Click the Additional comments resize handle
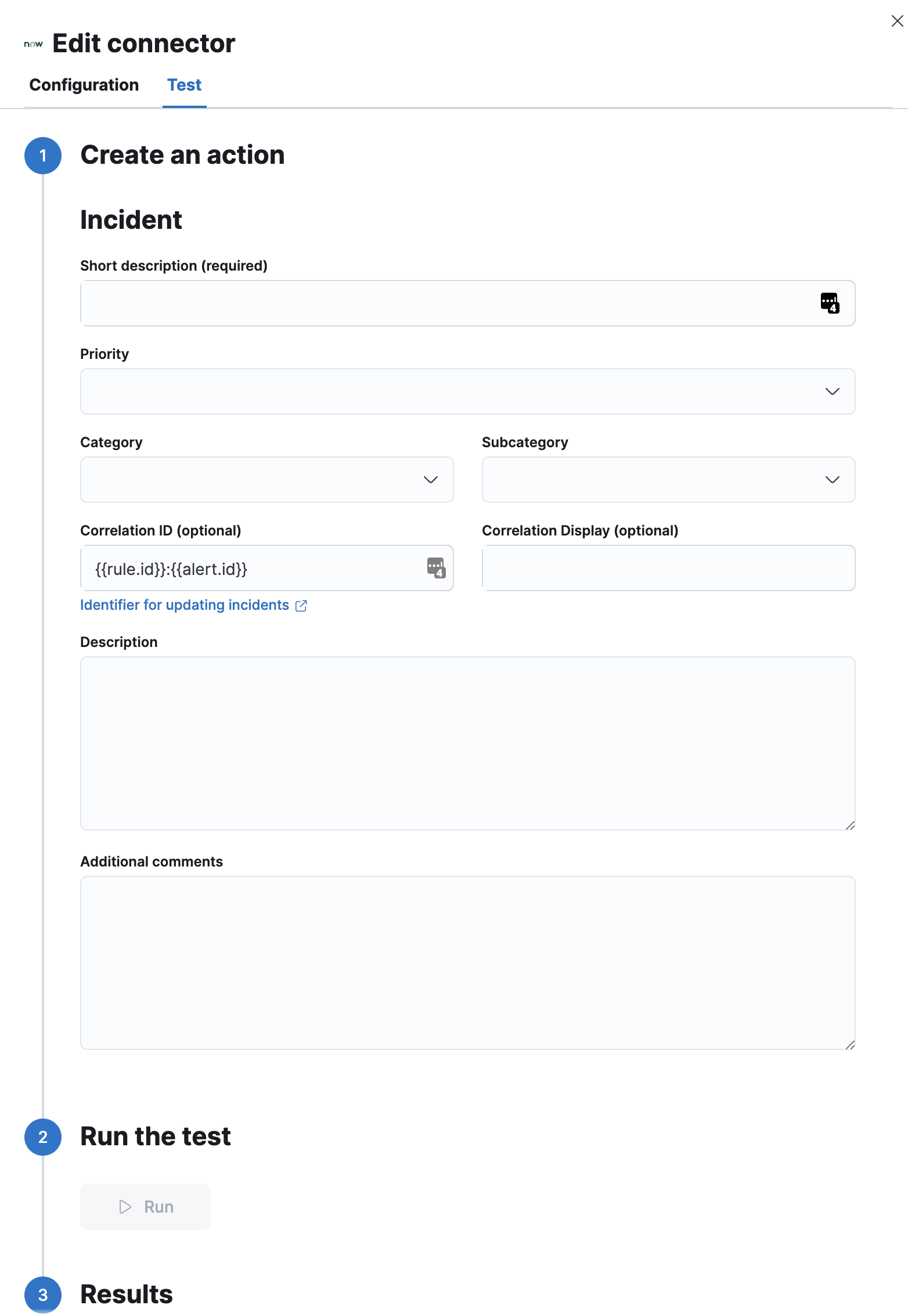This screenshot has width=908, height=1316. click(850, 1045)
